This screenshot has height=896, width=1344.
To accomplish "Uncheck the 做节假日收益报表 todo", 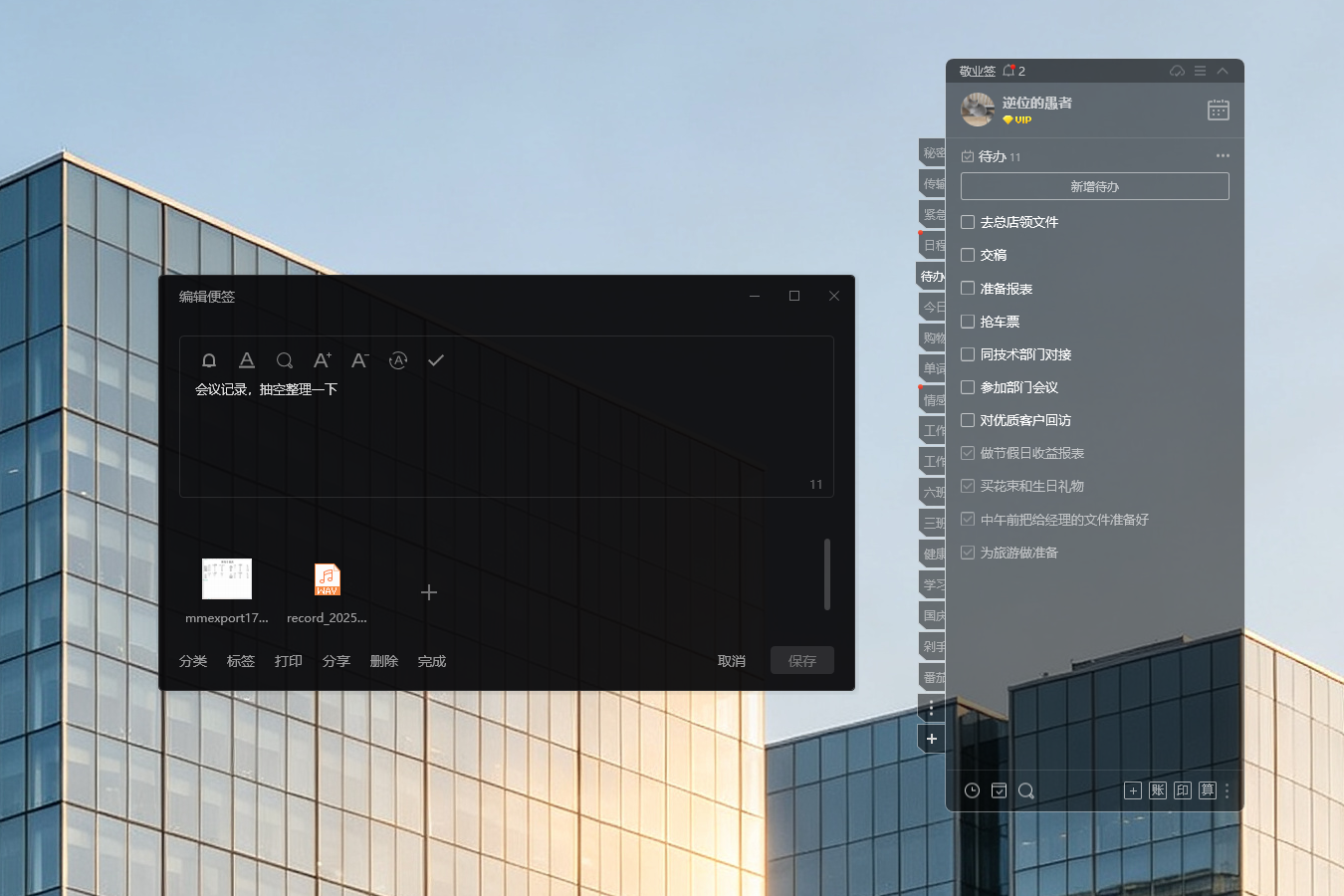I will pyautogui.click(x=968, y=453).
